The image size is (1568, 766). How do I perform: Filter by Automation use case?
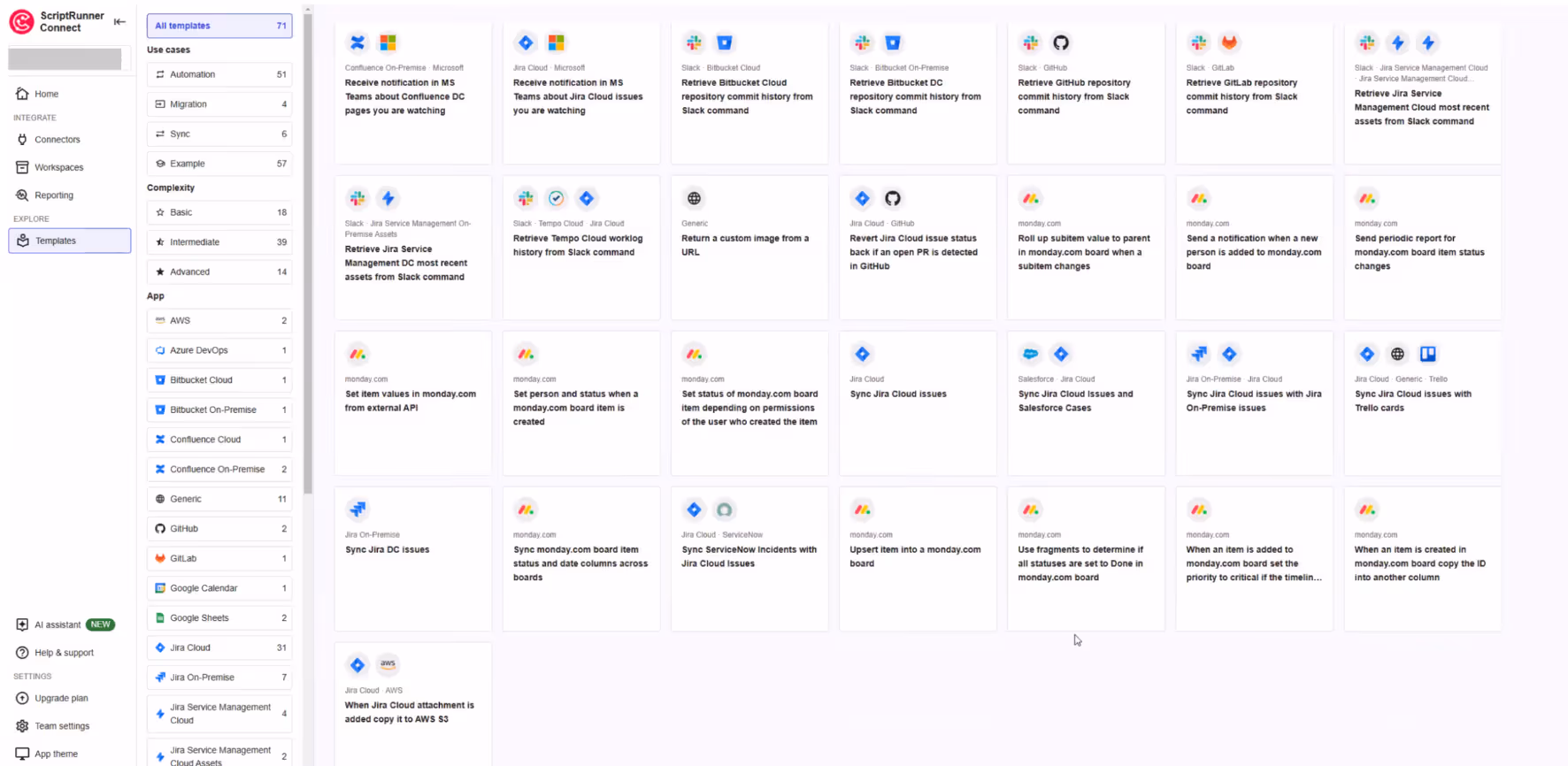coord(219,74)
